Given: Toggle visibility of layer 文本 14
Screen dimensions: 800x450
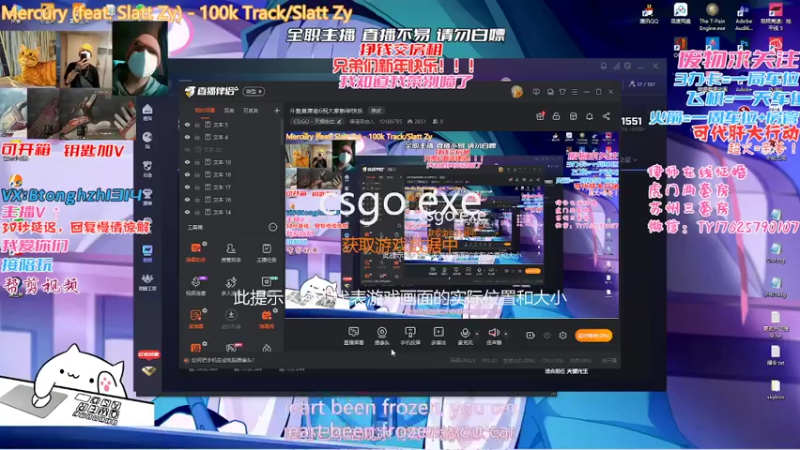Looking at the screenshot, I should click(187, 212).
